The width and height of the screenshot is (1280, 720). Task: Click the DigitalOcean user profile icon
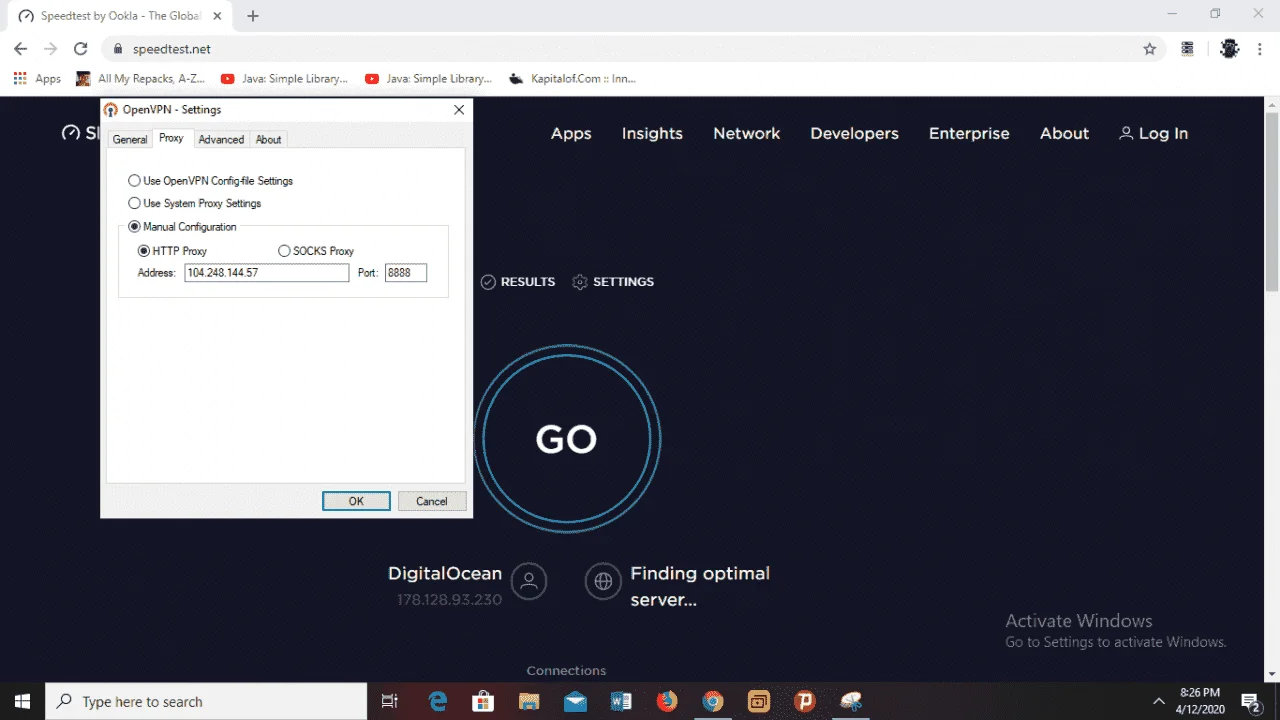(529, 580)
